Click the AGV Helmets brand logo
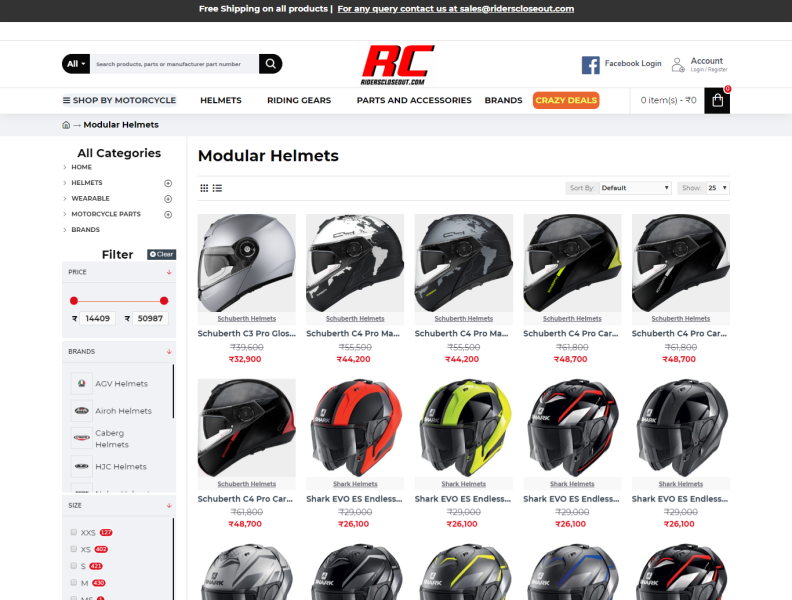The image size is (792, 600). (82, 383)
